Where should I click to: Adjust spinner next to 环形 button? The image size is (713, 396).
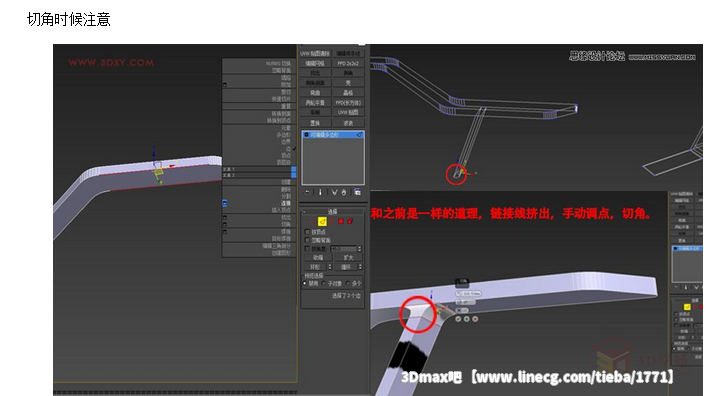330,267
